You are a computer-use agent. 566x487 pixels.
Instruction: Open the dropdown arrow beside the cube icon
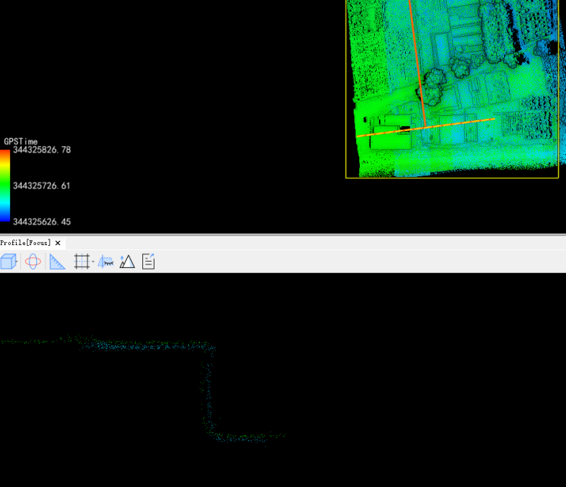[x=17, y=261]
